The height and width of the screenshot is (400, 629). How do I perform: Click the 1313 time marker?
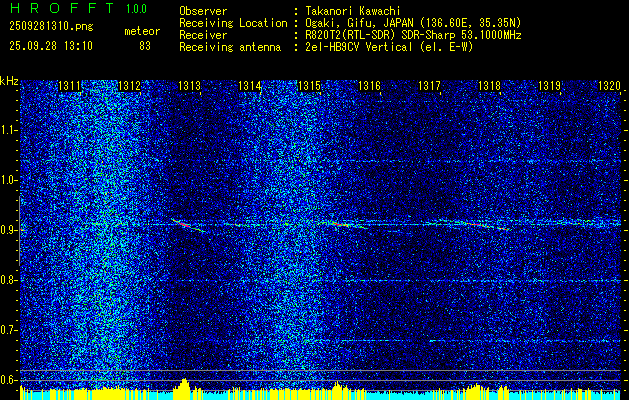pyautogui.click(x=189, y=86)
